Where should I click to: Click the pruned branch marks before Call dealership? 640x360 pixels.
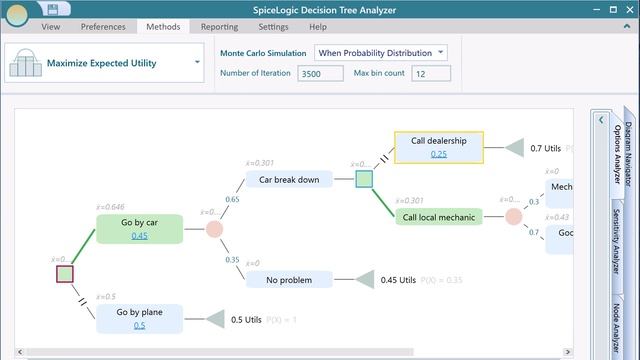(384, 158)
